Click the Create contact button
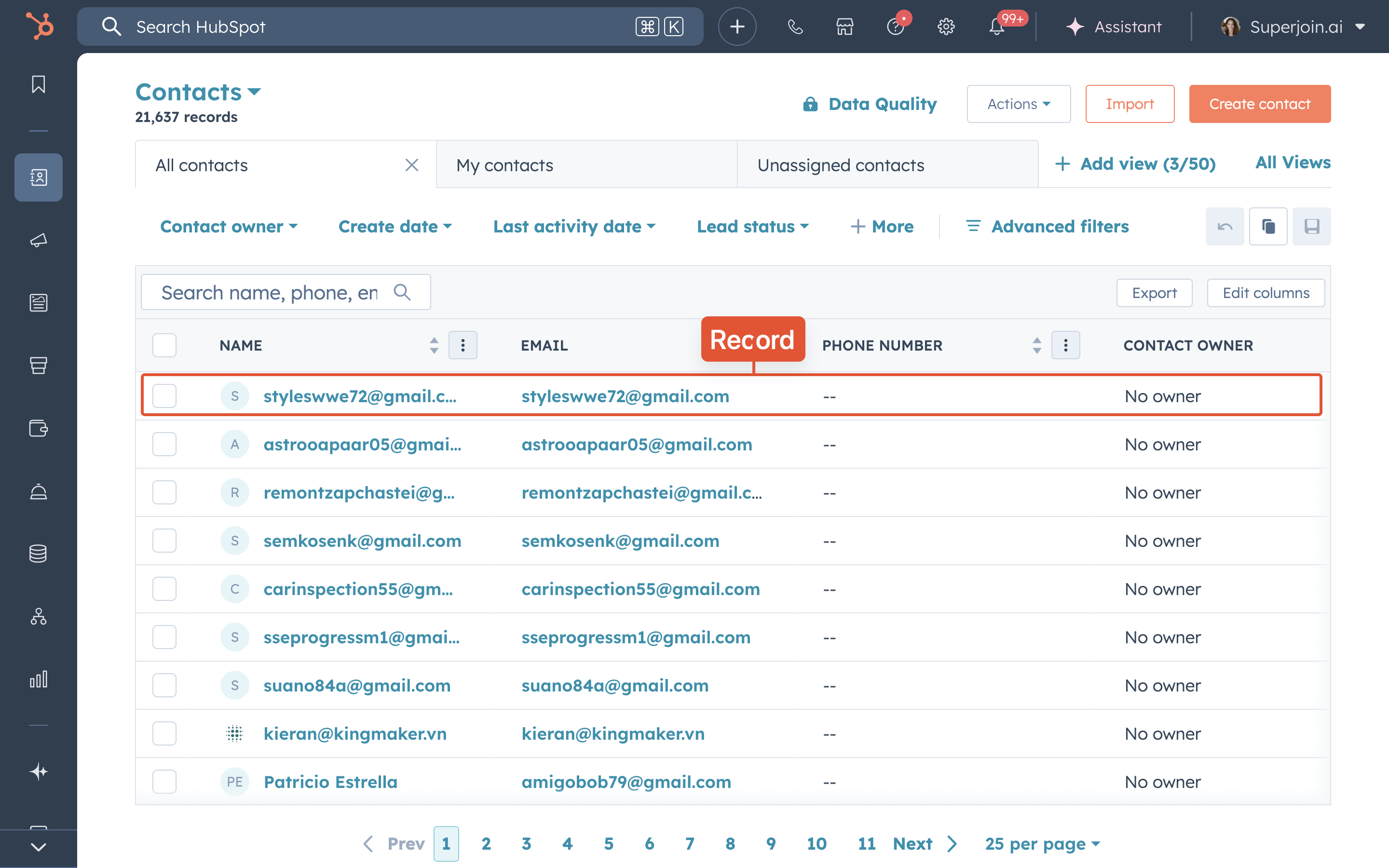Image resolution: width=1389 pixels, height=868 pixels. (1259, 104)
